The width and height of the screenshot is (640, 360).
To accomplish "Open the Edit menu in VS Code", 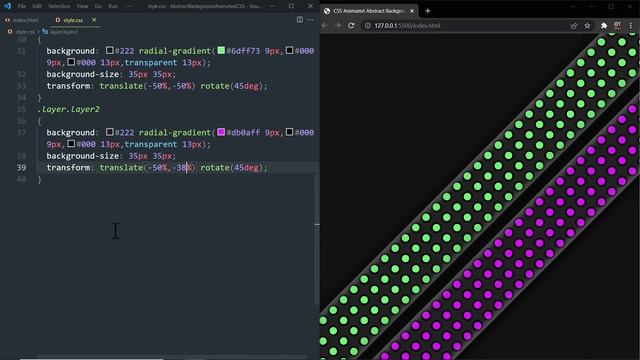I will 37,6.
